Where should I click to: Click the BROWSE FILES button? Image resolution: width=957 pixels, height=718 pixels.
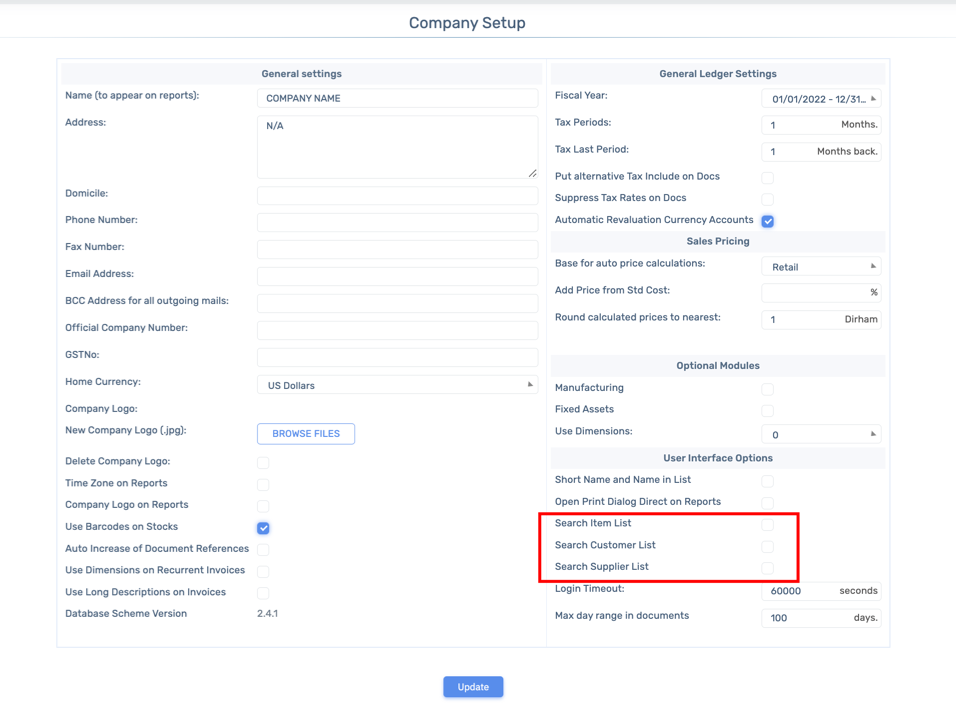[x=306, y=433]
